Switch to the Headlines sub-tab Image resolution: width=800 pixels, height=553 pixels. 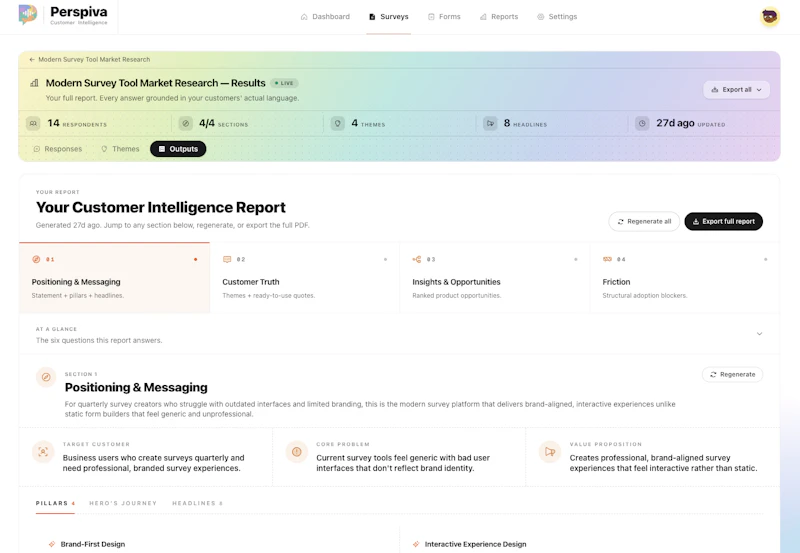point(197,504)
